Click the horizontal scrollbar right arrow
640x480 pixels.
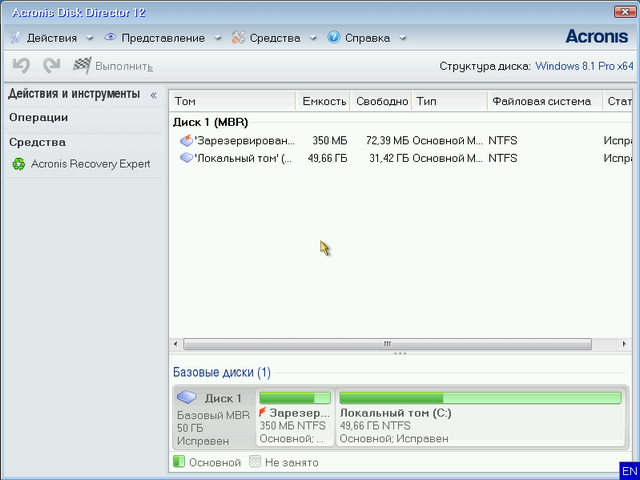point(624,344)
